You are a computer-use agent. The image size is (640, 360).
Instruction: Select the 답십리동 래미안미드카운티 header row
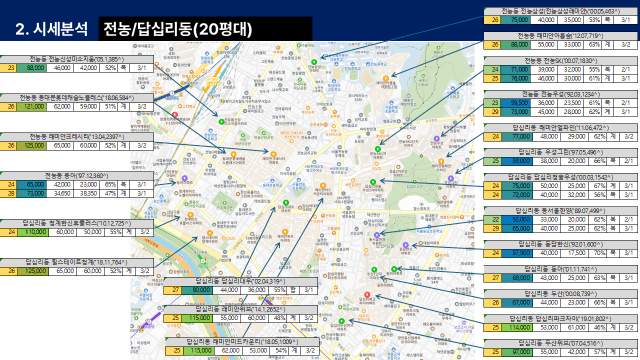pos(242,342)
